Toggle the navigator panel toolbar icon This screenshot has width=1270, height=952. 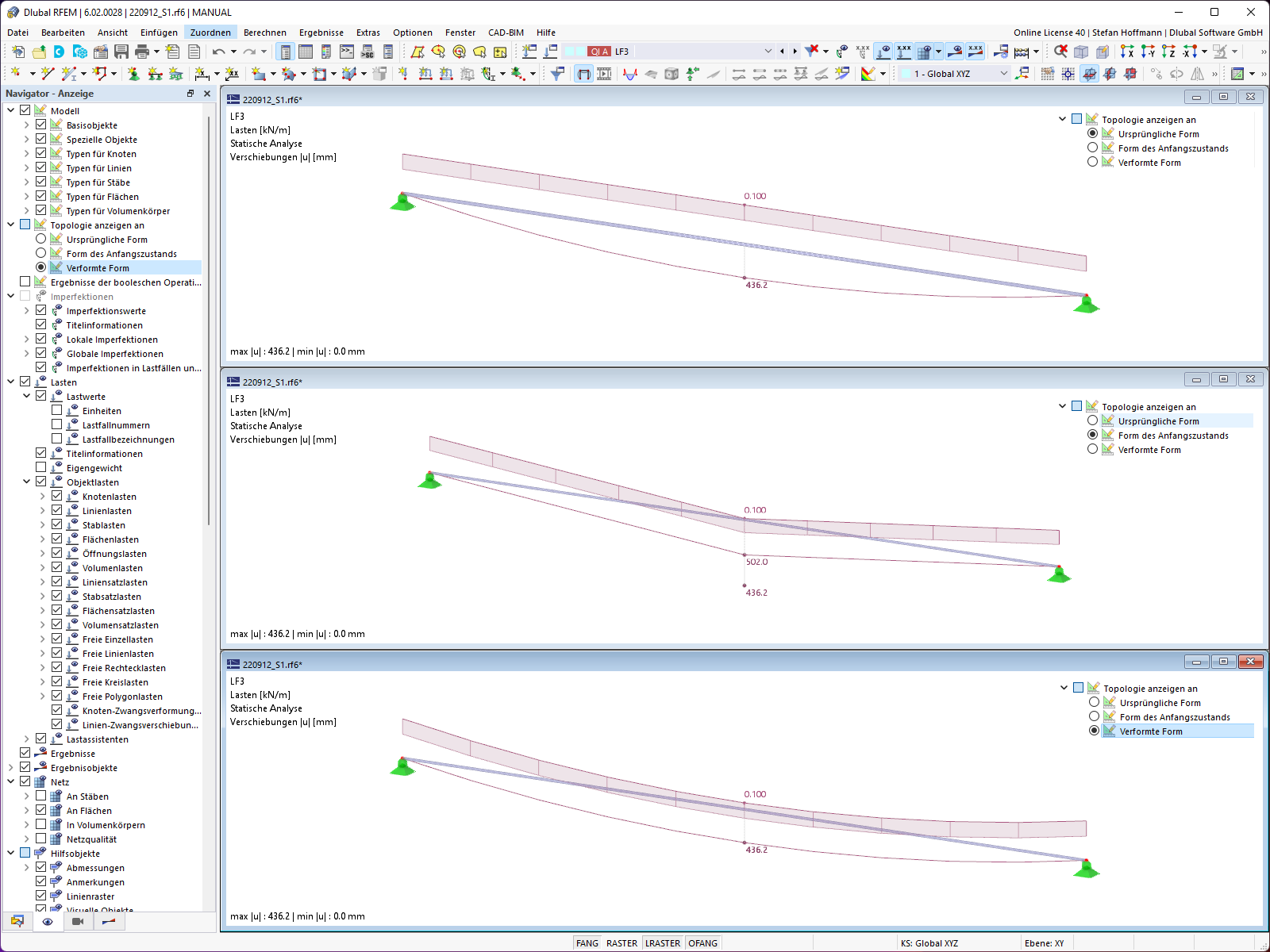point(286,52)
